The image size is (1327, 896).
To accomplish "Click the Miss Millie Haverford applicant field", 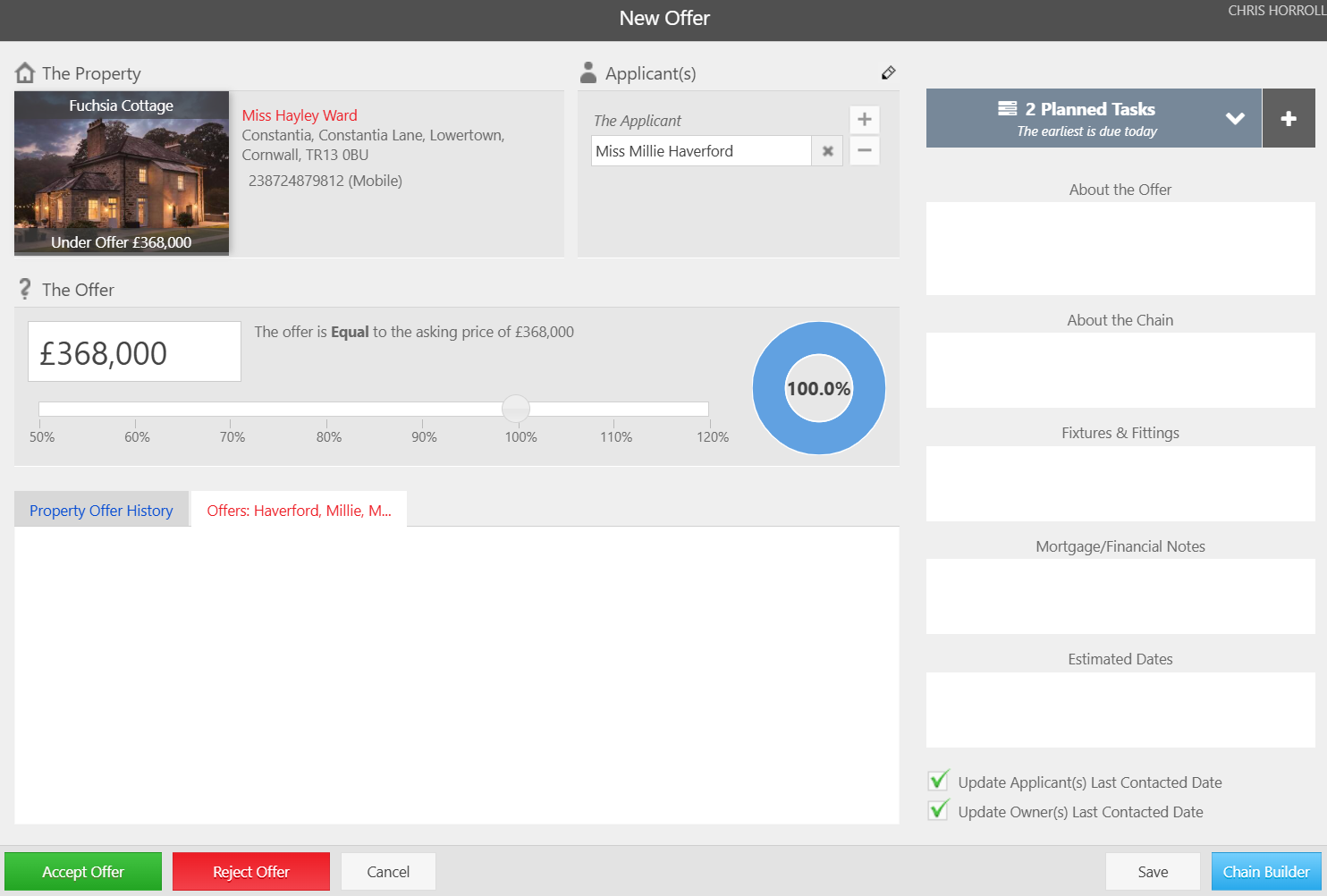I will tap(701, 151).
